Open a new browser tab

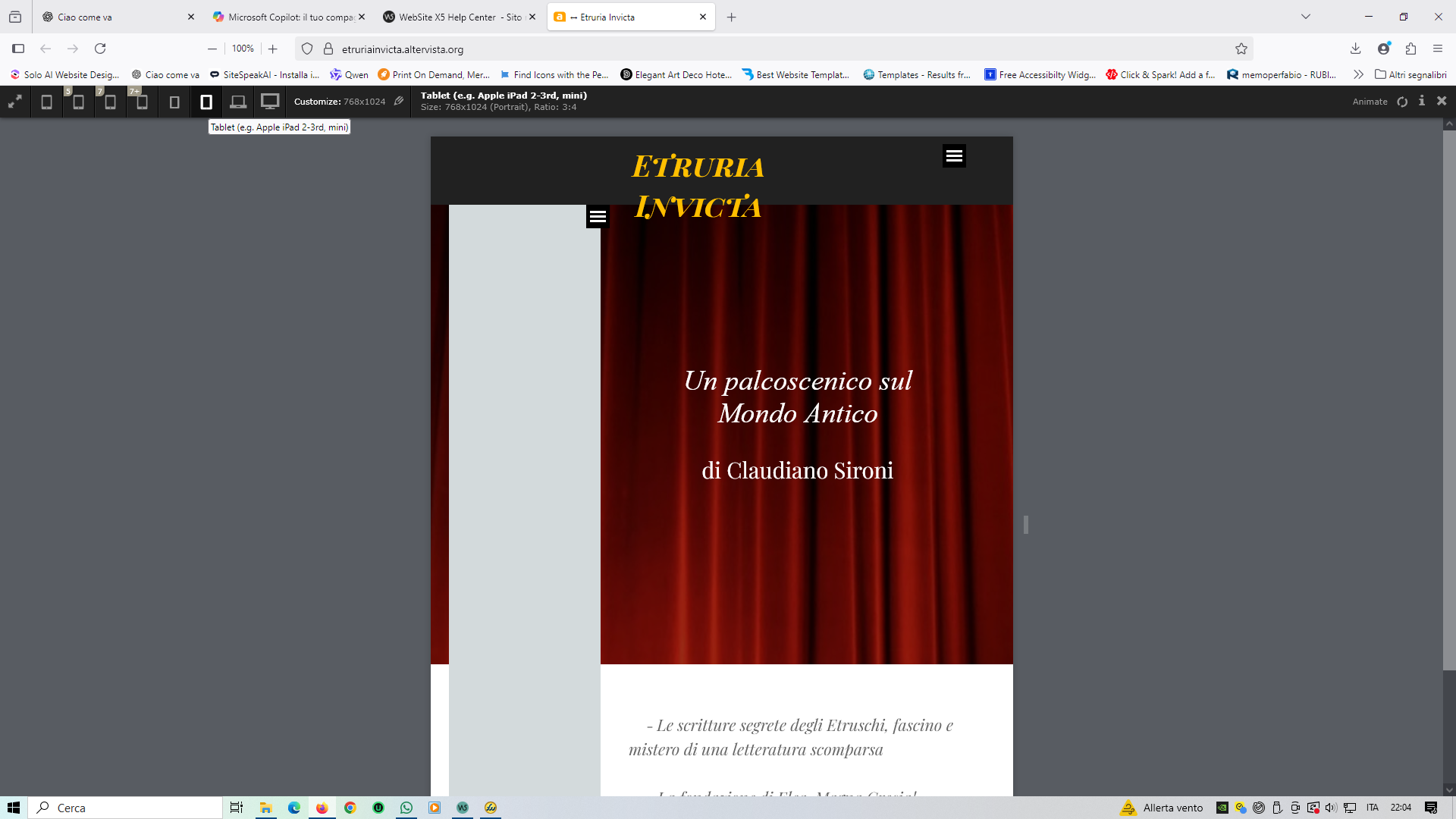tap(731, 17)
